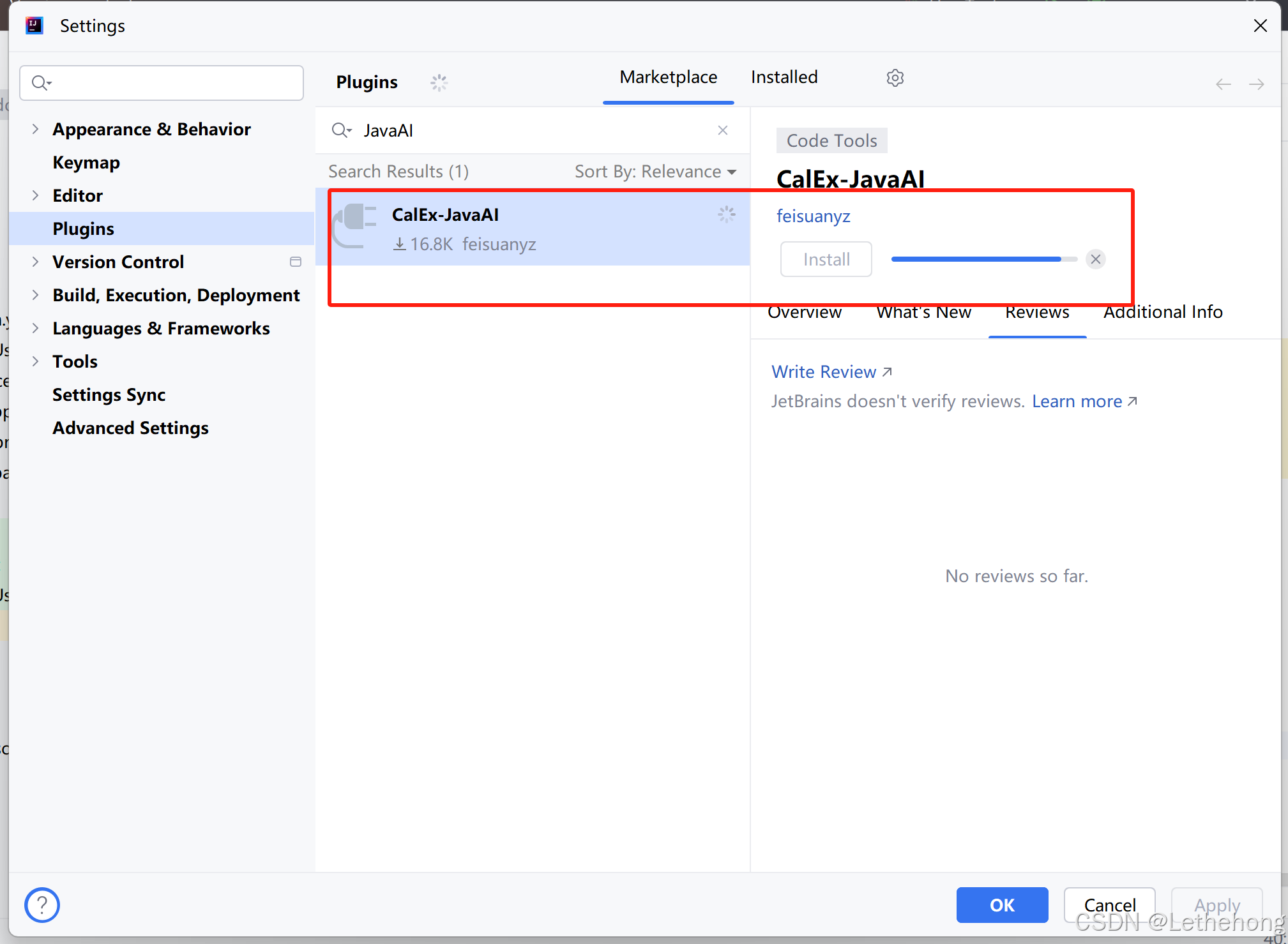Viewport: 1288px width, 944px height.
Task: Click the 'No reviews so far.' text
Action: 1017,576
